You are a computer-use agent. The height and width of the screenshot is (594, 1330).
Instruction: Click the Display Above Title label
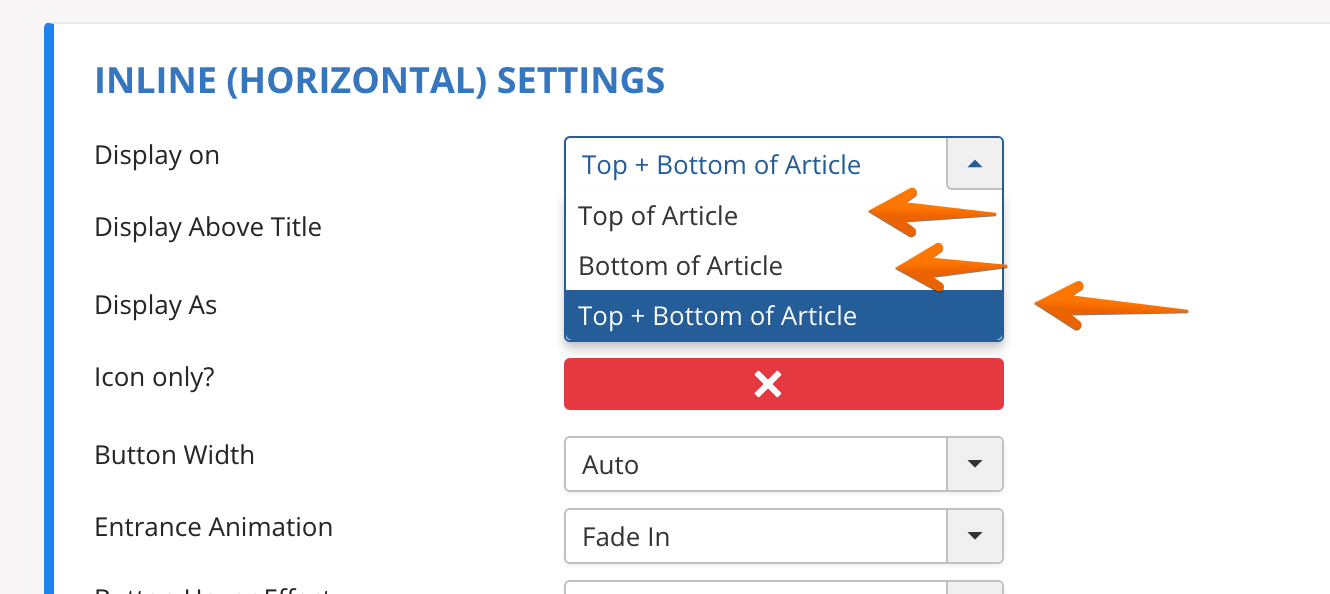208,227
